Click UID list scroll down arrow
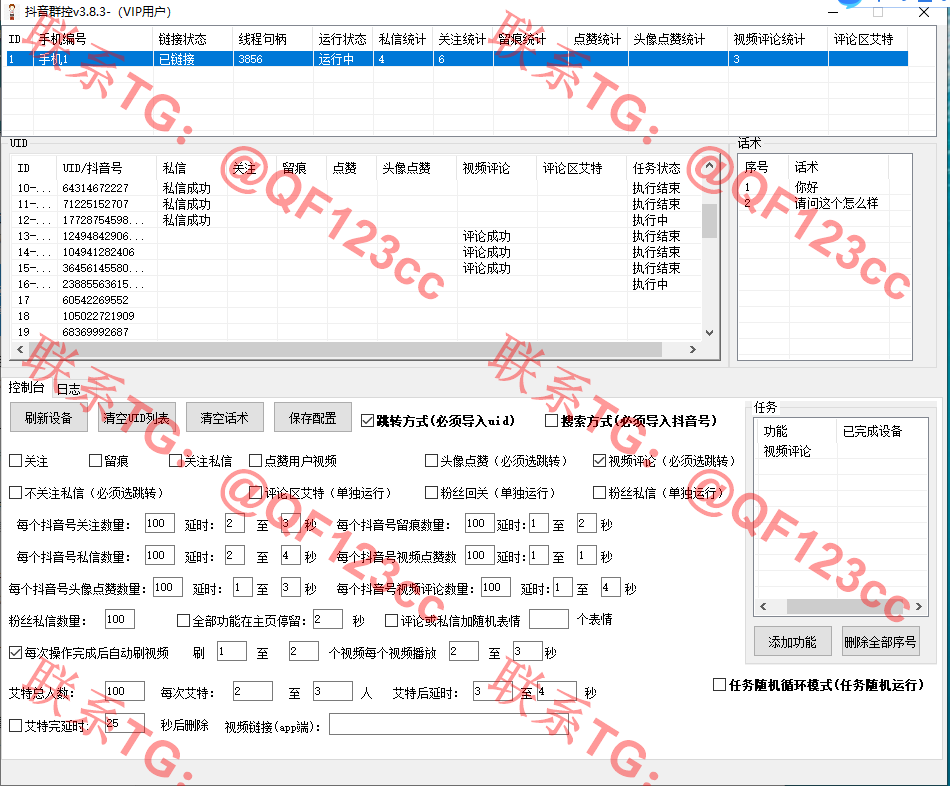Screen dimensions: 950x786 709,333
